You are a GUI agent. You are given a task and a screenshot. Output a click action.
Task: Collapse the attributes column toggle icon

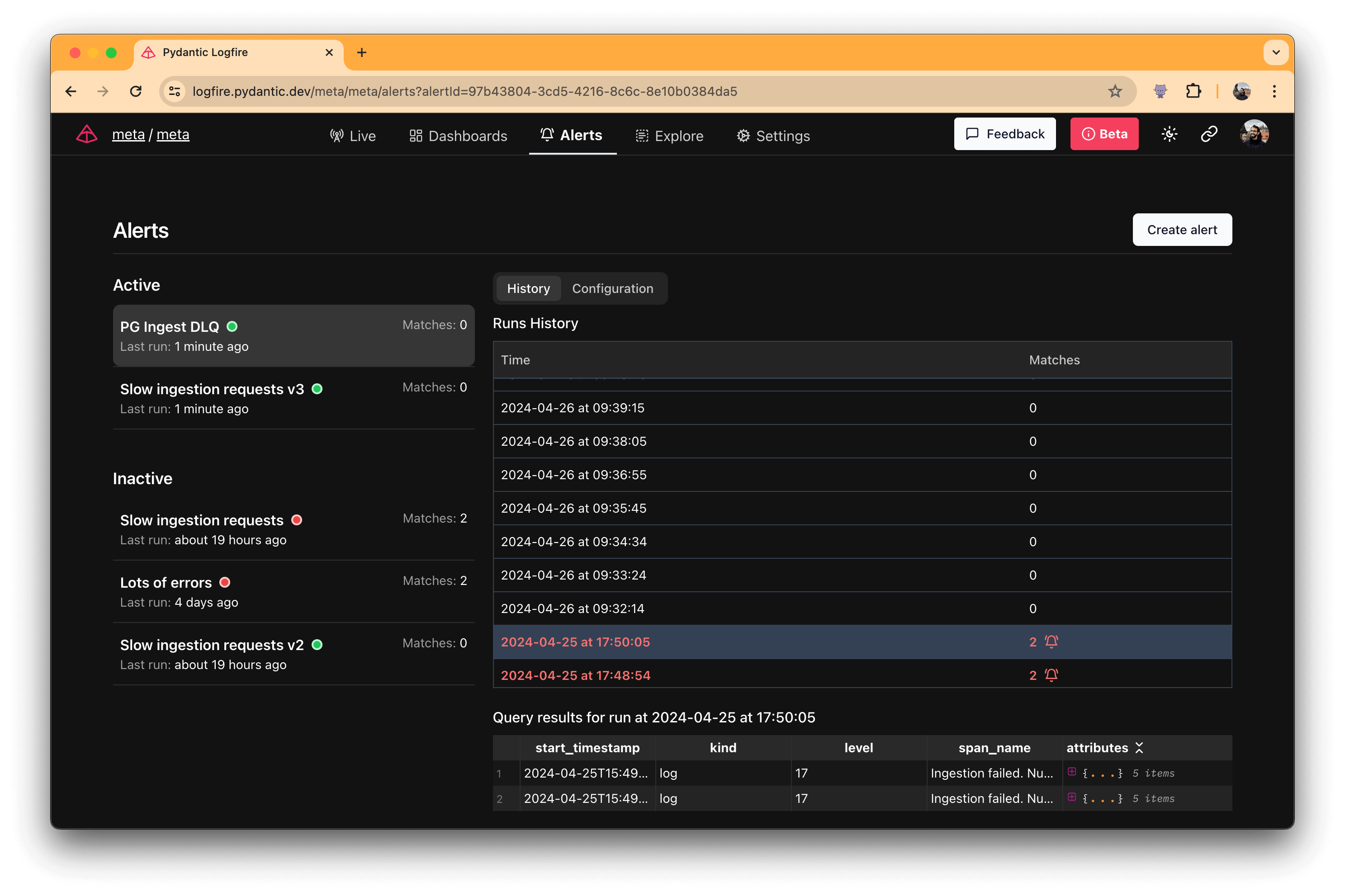[1139, 747]
